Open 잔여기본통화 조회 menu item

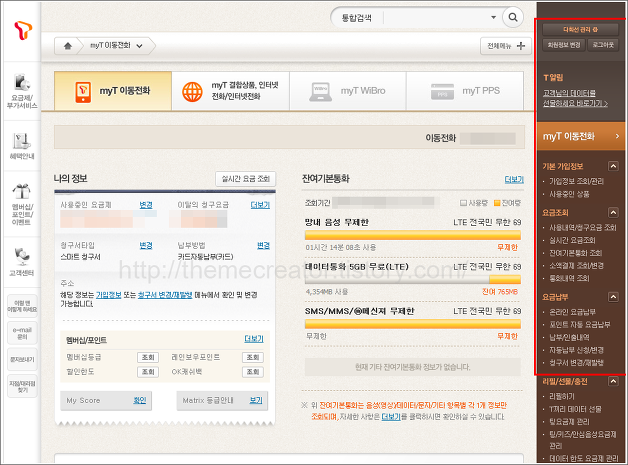tap(576, 253)
